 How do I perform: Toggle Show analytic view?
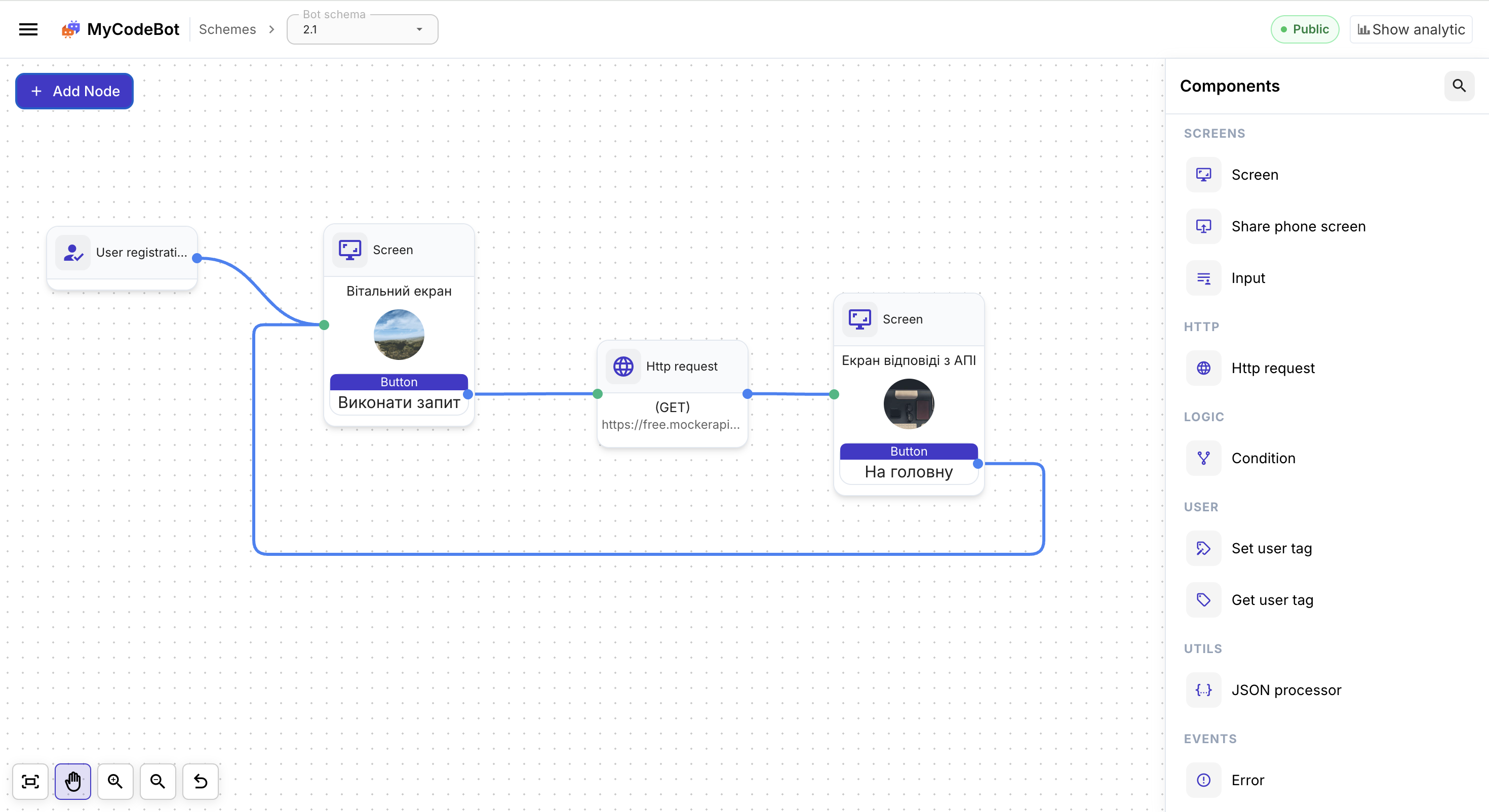click(1410, 29)
